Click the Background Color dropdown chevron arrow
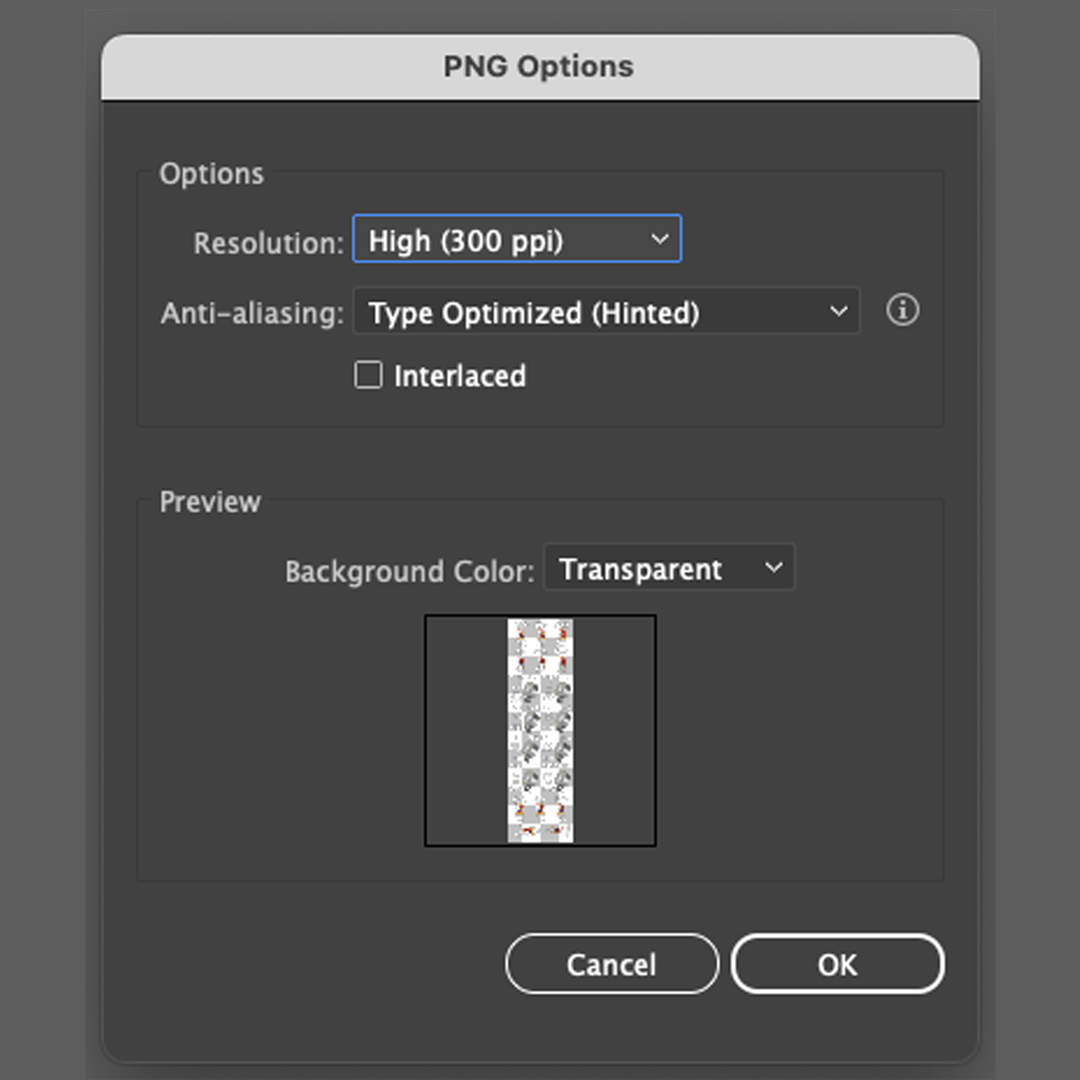The width and height of the screenshot is (1080, 1080). pyautogui.click(x=773, y=568)
